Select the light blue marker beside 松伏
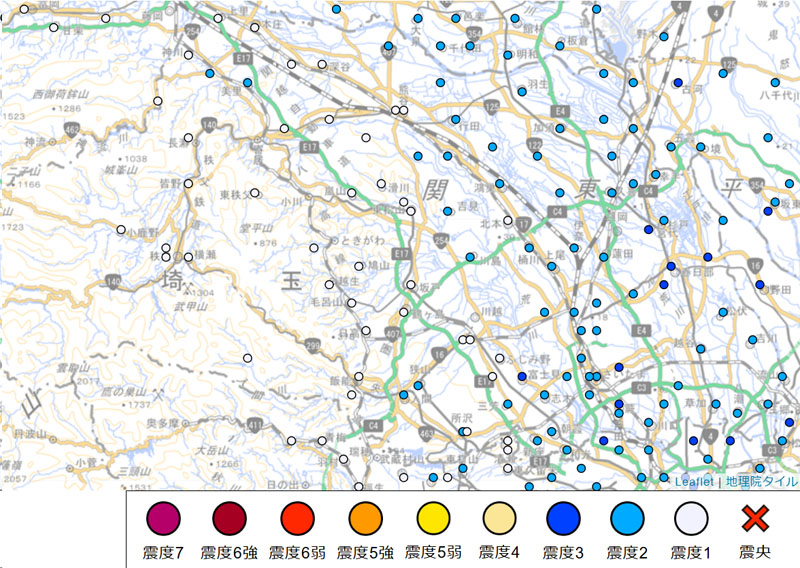Viewport: 800px width, 568px height. [723, 312]
